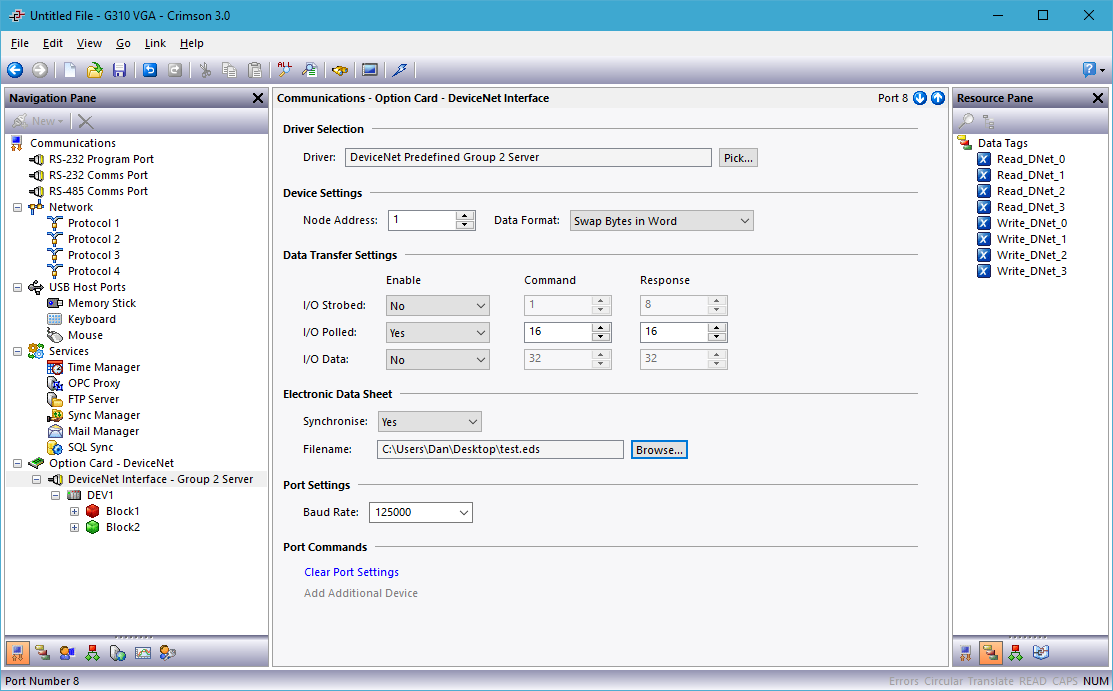Image resolution: width=1113 pixels, height=691 pixels.
Task: Switch to Display Pages category in Navigation Pane
Action: click(67, 652)
